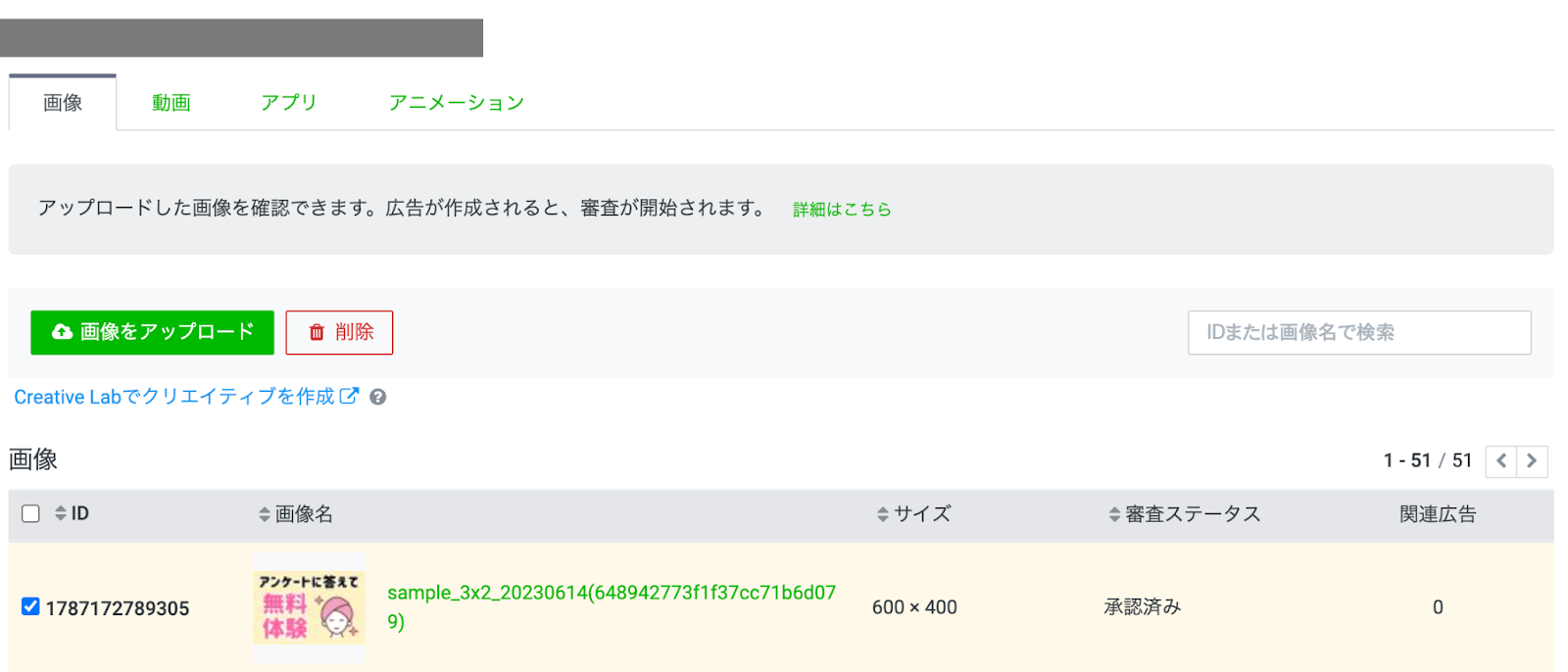Toggle the select-all header checkbox

tap(31, 513)
